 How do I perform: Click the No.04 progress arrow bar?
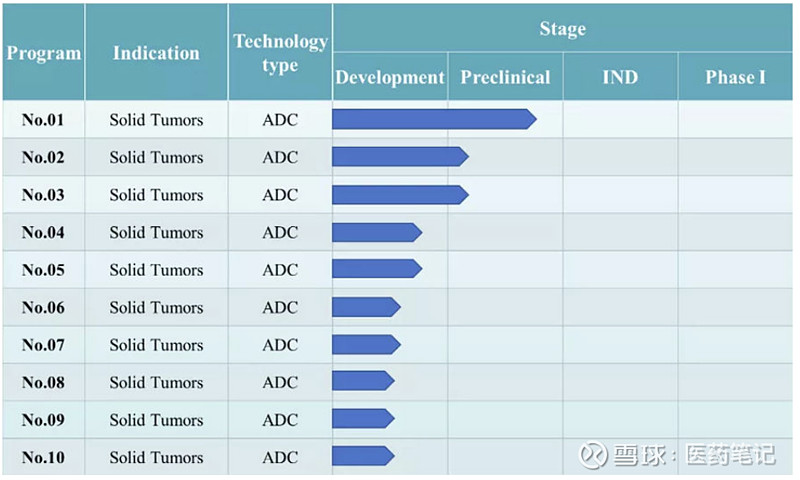[x=376, y=232]
